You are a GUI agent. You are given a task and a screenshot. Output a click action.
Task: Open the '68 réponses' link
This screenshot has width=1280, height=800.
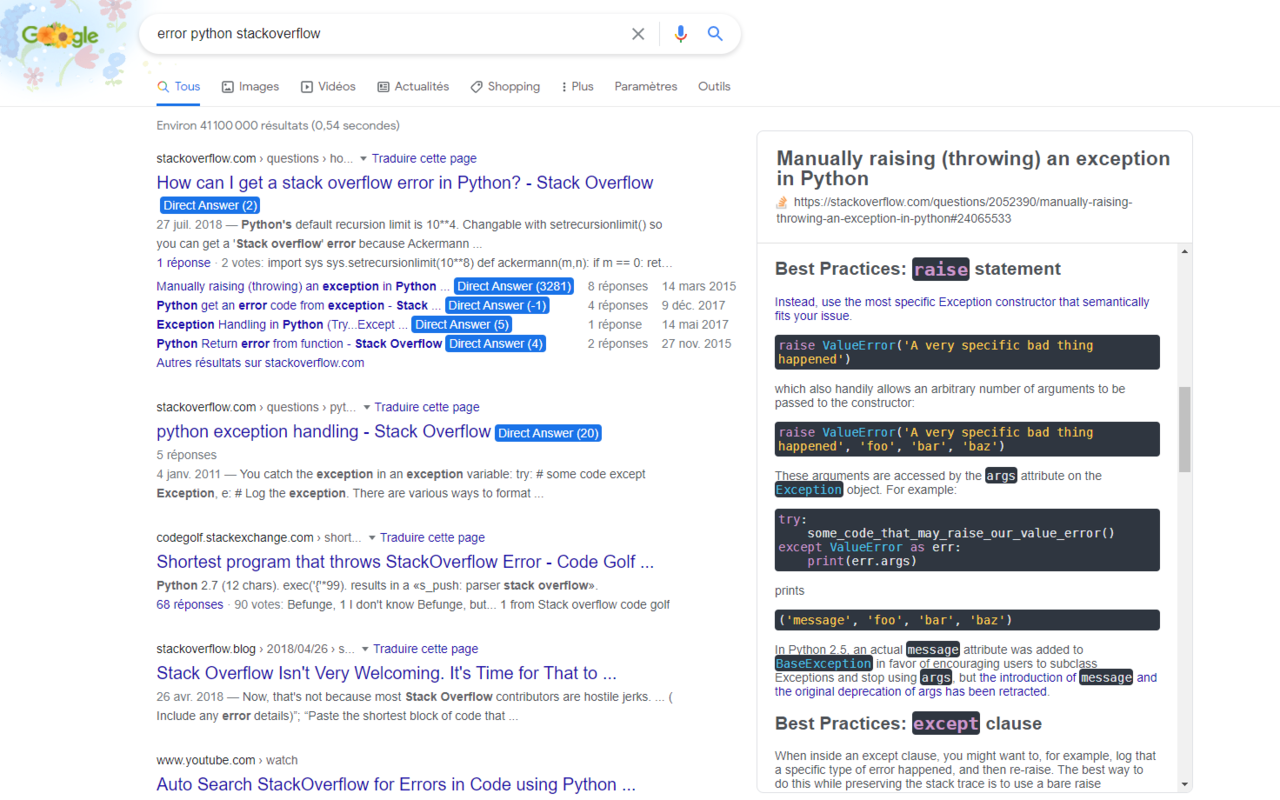190,605
